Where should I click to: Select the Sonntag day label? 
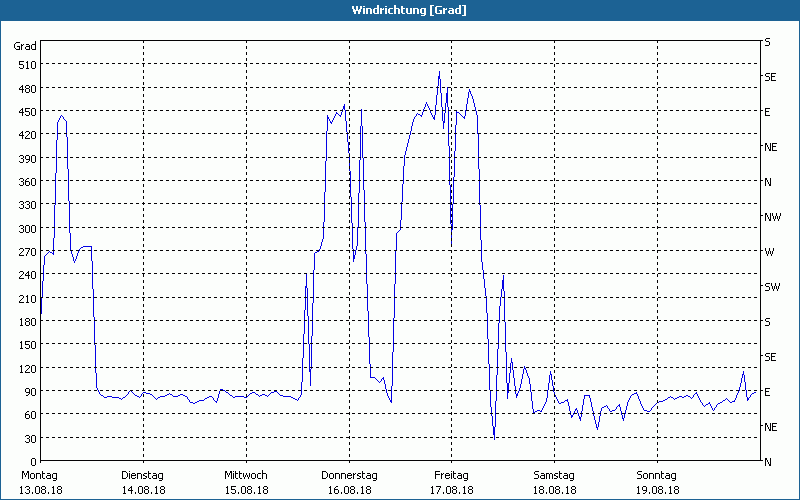pyautogui.click(x=656, y=475)
